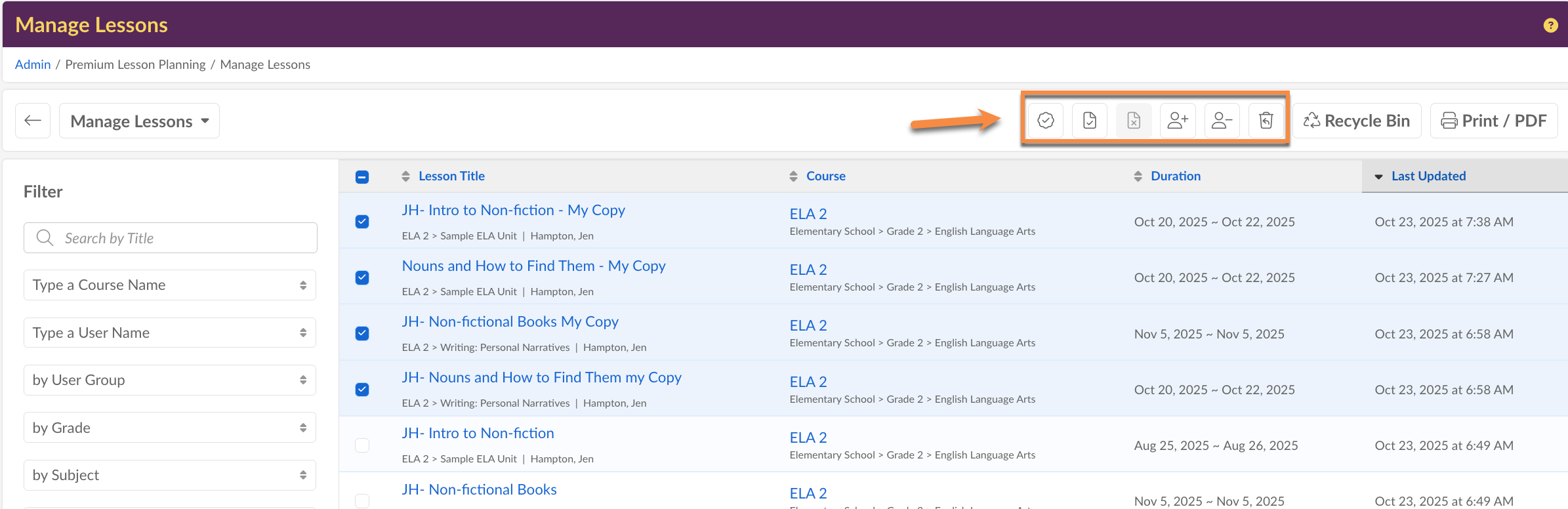Image resolution: width=1568 pixels, height=509 pixels.
Task: Follow the Admin breadcrumb link
Action: point(33,64)
